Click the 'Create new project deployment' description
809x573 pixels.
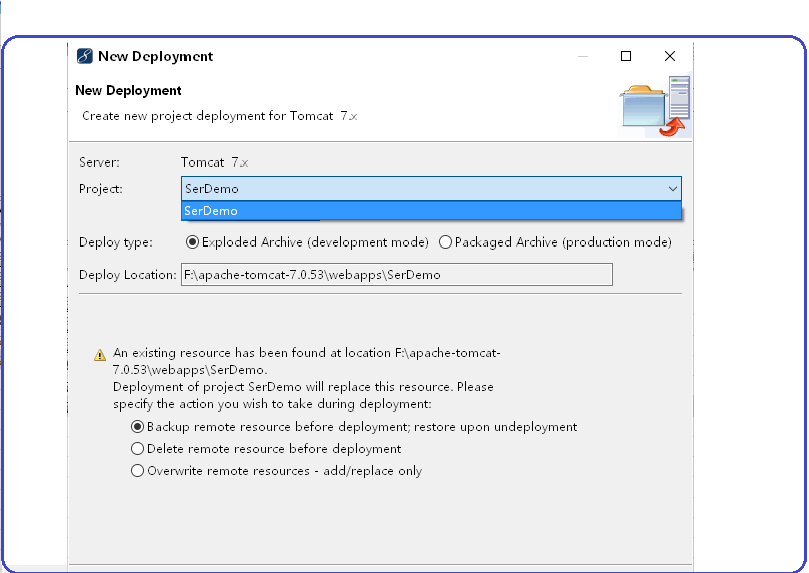pos(219,116)
